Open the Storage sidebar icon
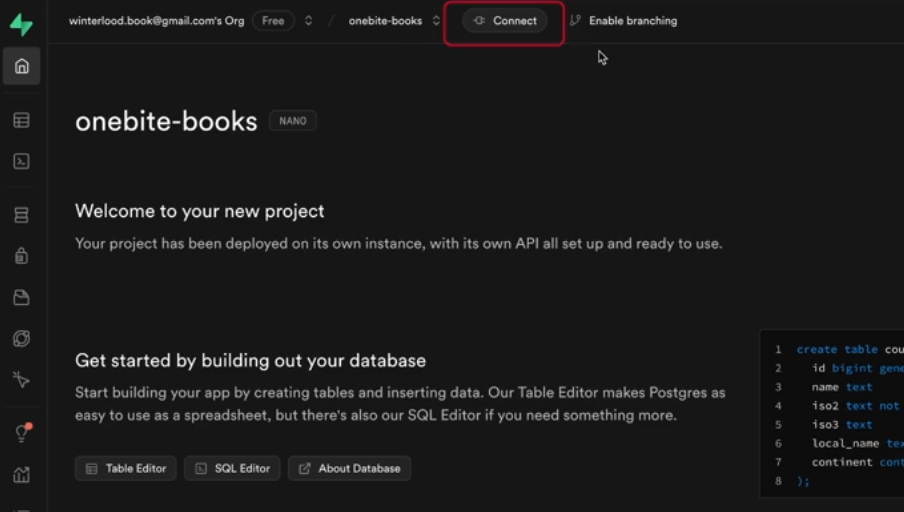This screenshot has height=512, width=904. click(x=21, y=298)
